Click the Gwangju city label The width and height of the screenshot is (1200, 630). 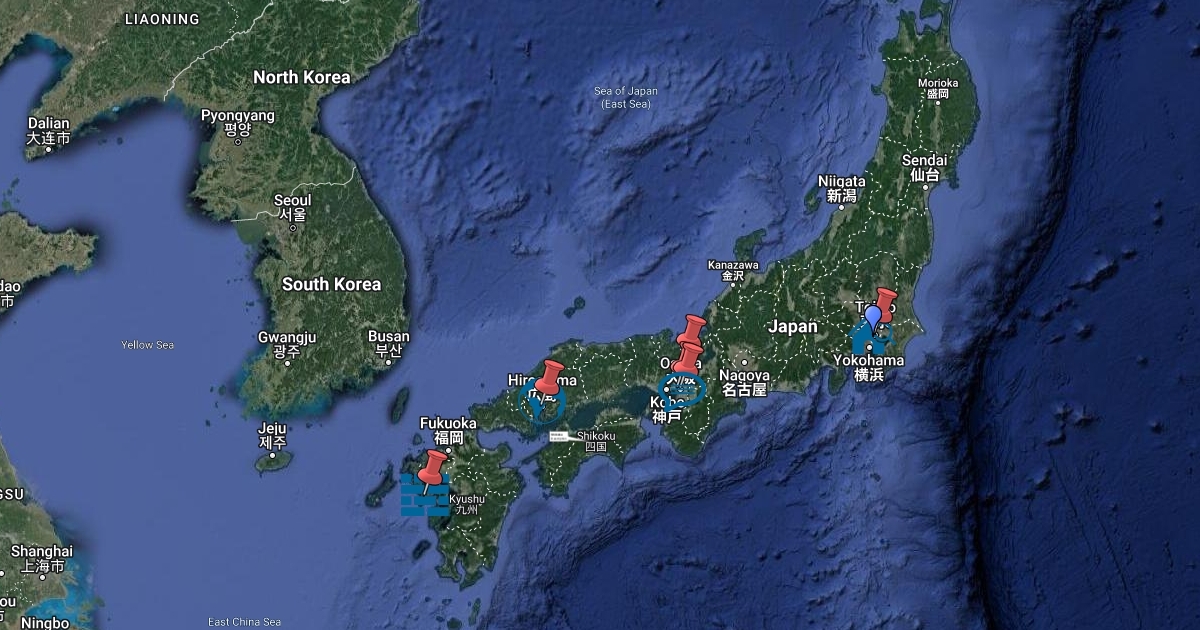click(287, 344)
